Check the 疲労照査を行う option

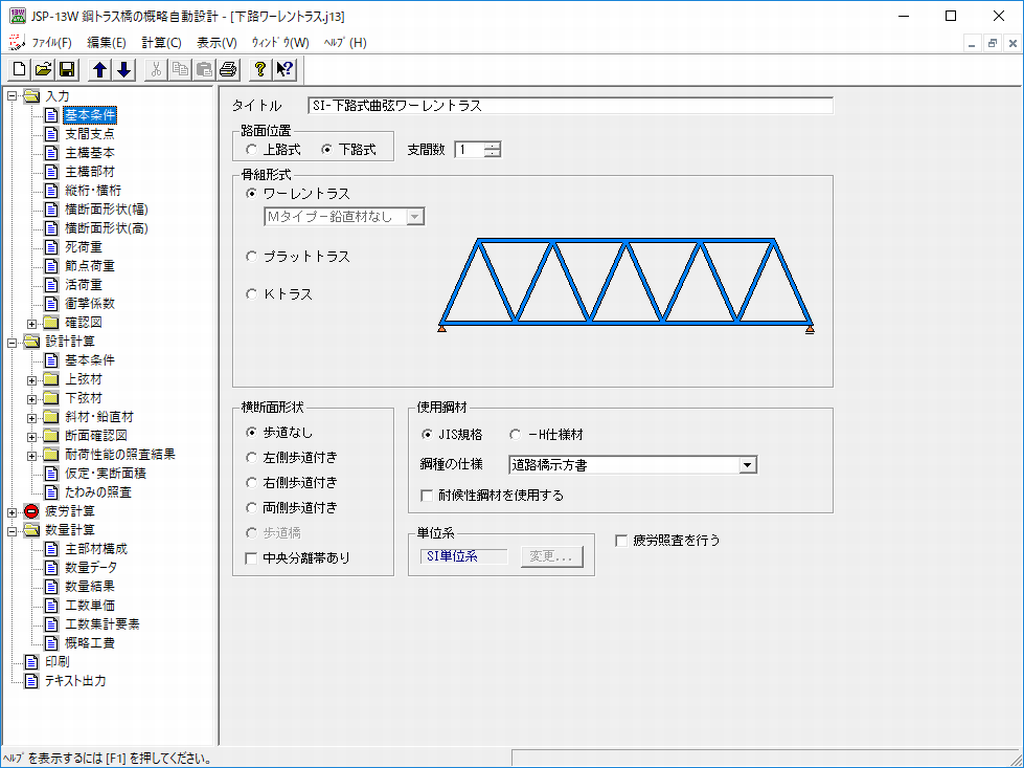tap(621, 540)
